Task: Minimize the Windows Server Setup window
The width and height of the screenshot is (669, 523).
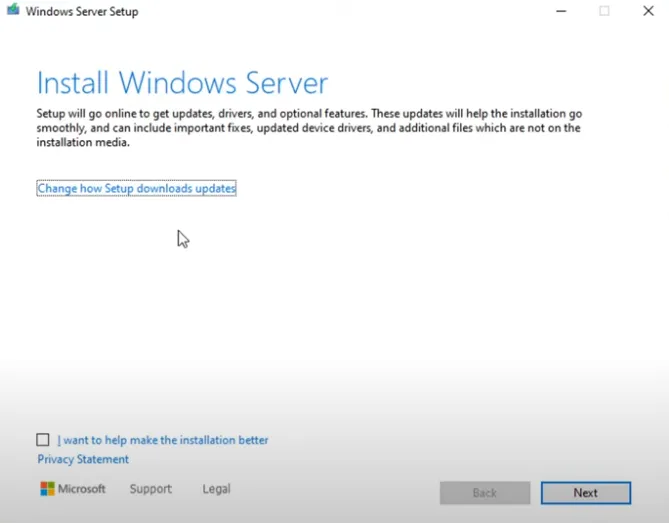Action: point(561,11)
